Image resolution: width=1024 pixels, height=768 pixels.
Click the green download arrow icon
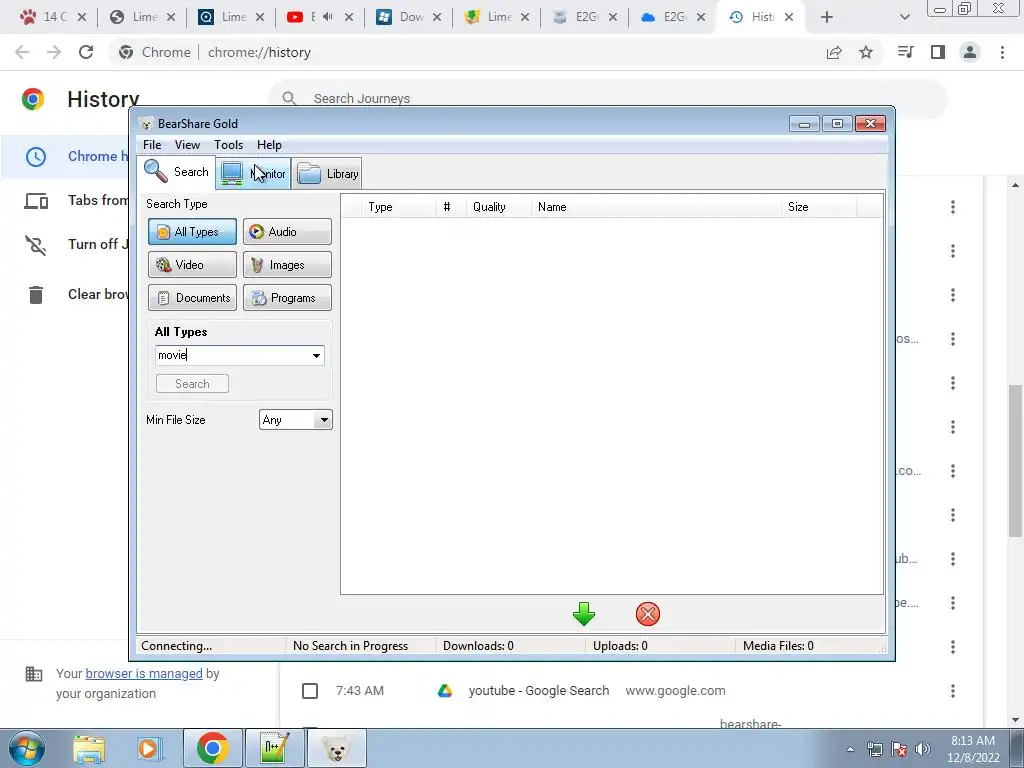(584, 614)
